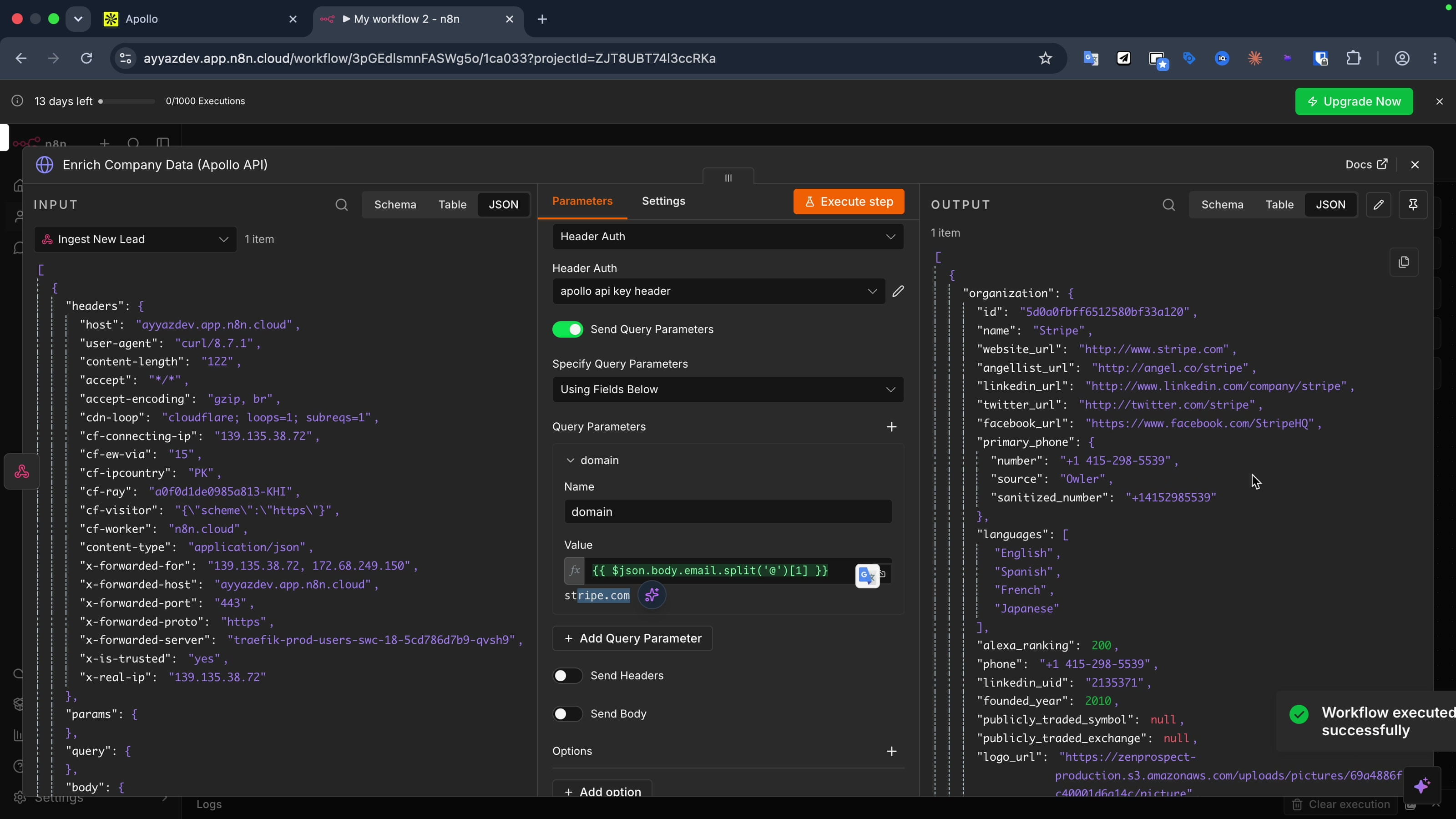
Task: Switch to the Apollo browser tab
Action: tap(201, 19)
